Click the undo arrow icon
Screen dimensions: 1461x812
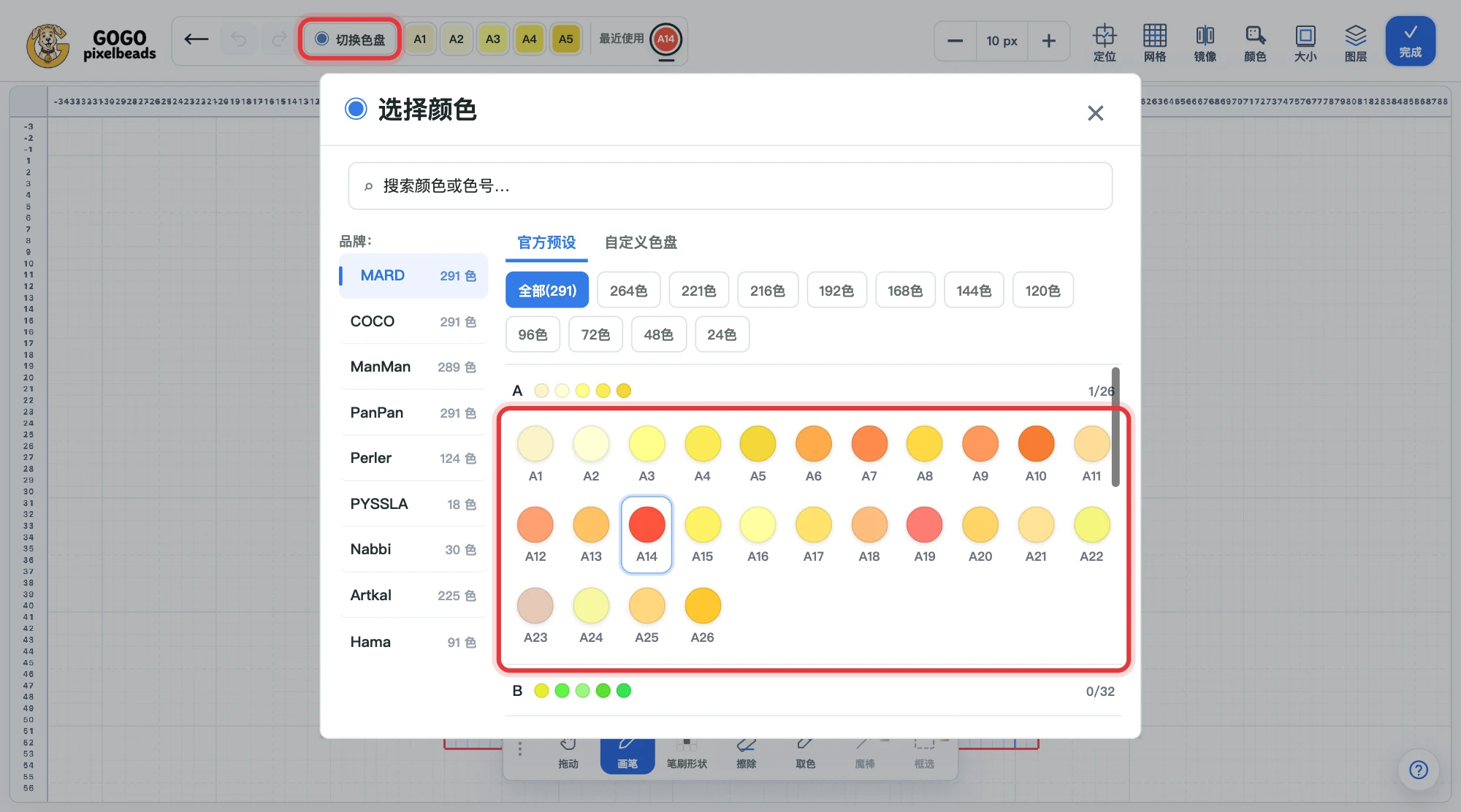(x=238, y=39)
